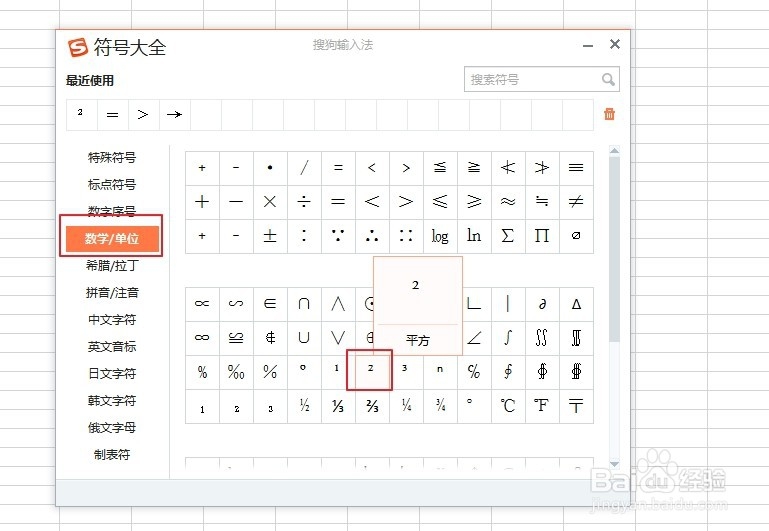Viewport: 769px width, 531px height.
Task: Insert the one-half fraction ½
Action: (304, 406)
